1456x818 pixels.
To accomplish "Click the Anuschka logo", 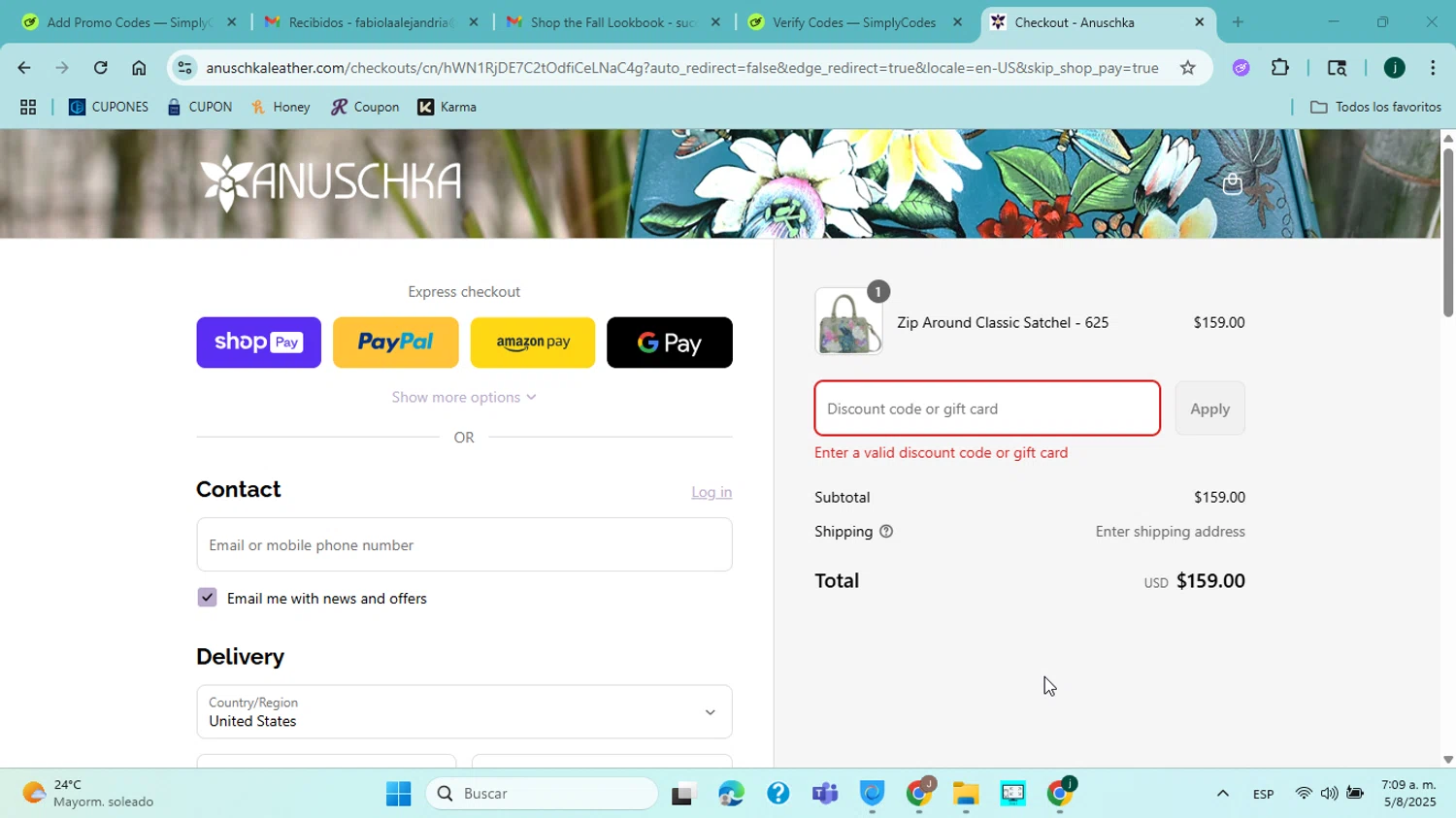I will click(331, 182).
